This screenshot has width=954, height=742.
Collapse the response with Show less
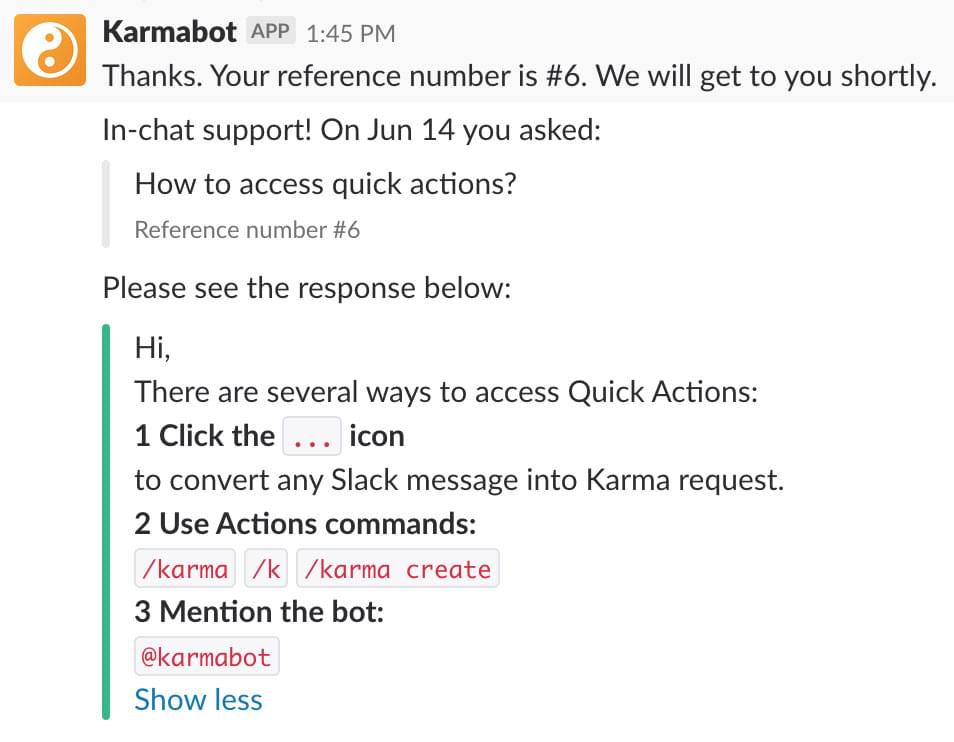[198, 700]
